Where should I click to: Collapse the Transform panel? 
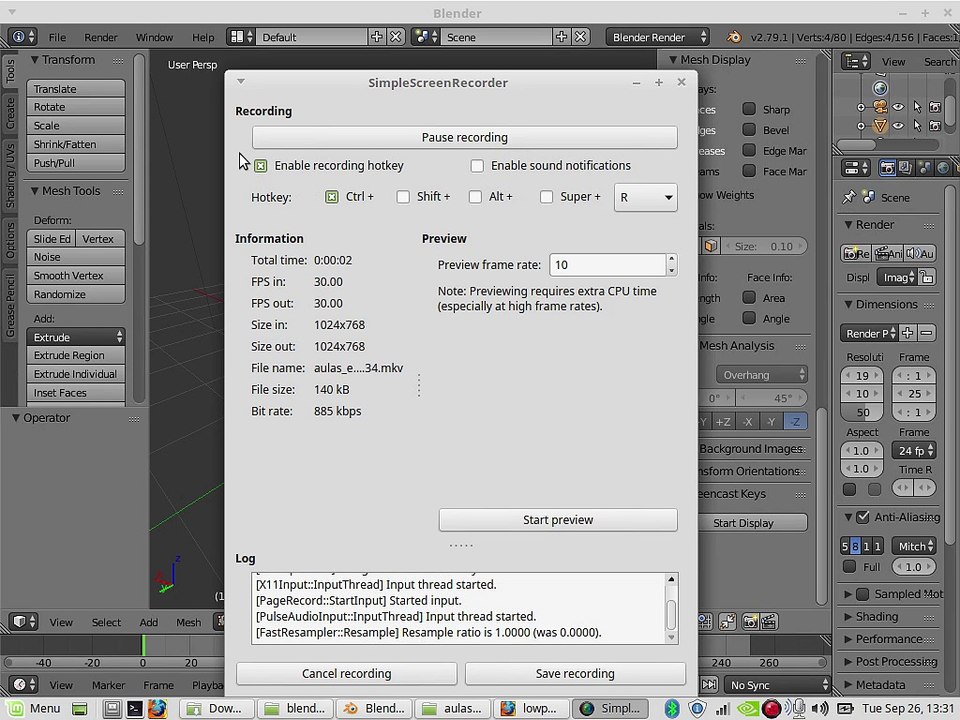pos(35,59)
